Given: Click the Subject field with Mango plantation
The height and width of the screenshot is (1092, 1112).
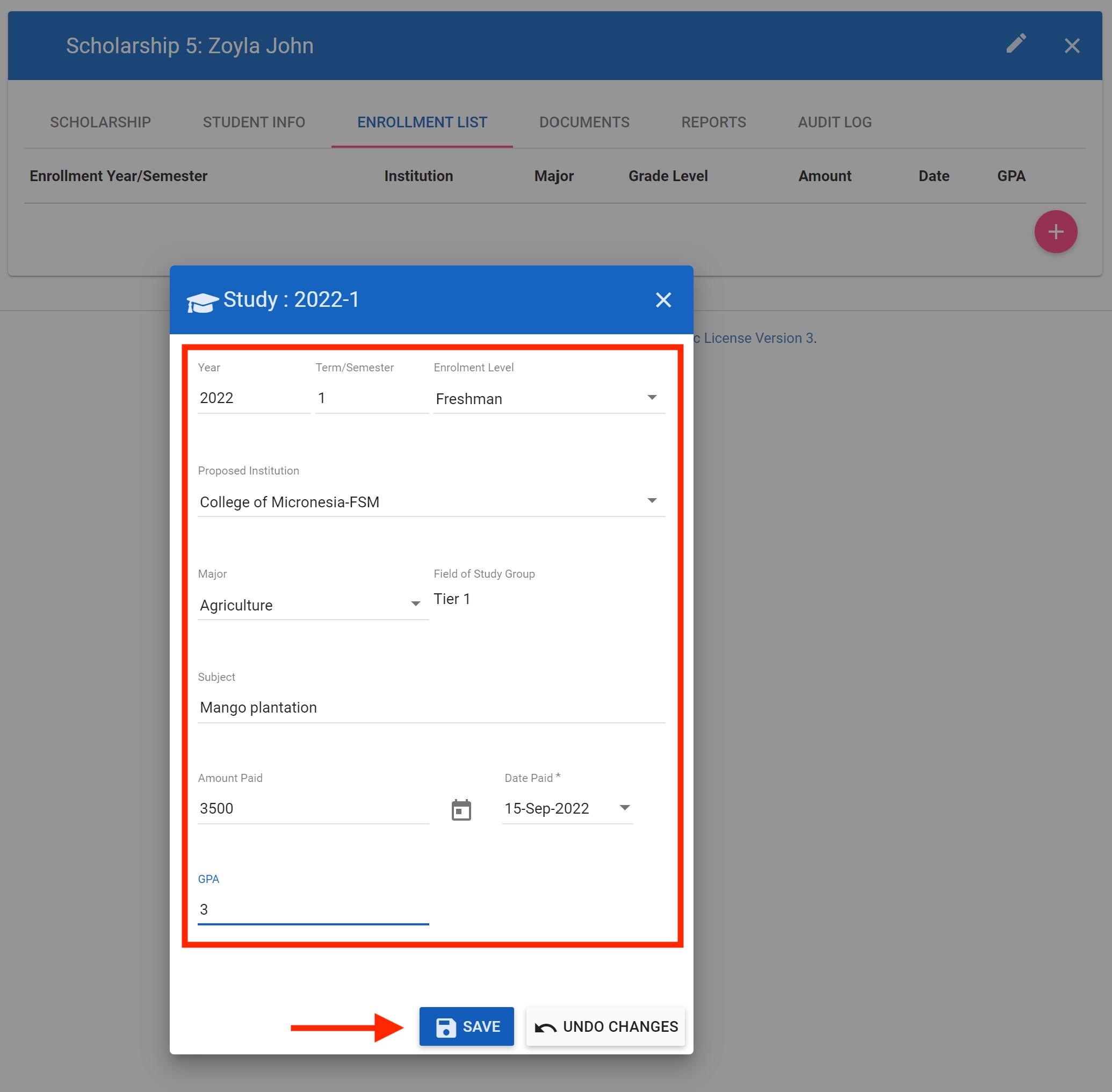Looking at the screenshot, I should pos(430,707).
